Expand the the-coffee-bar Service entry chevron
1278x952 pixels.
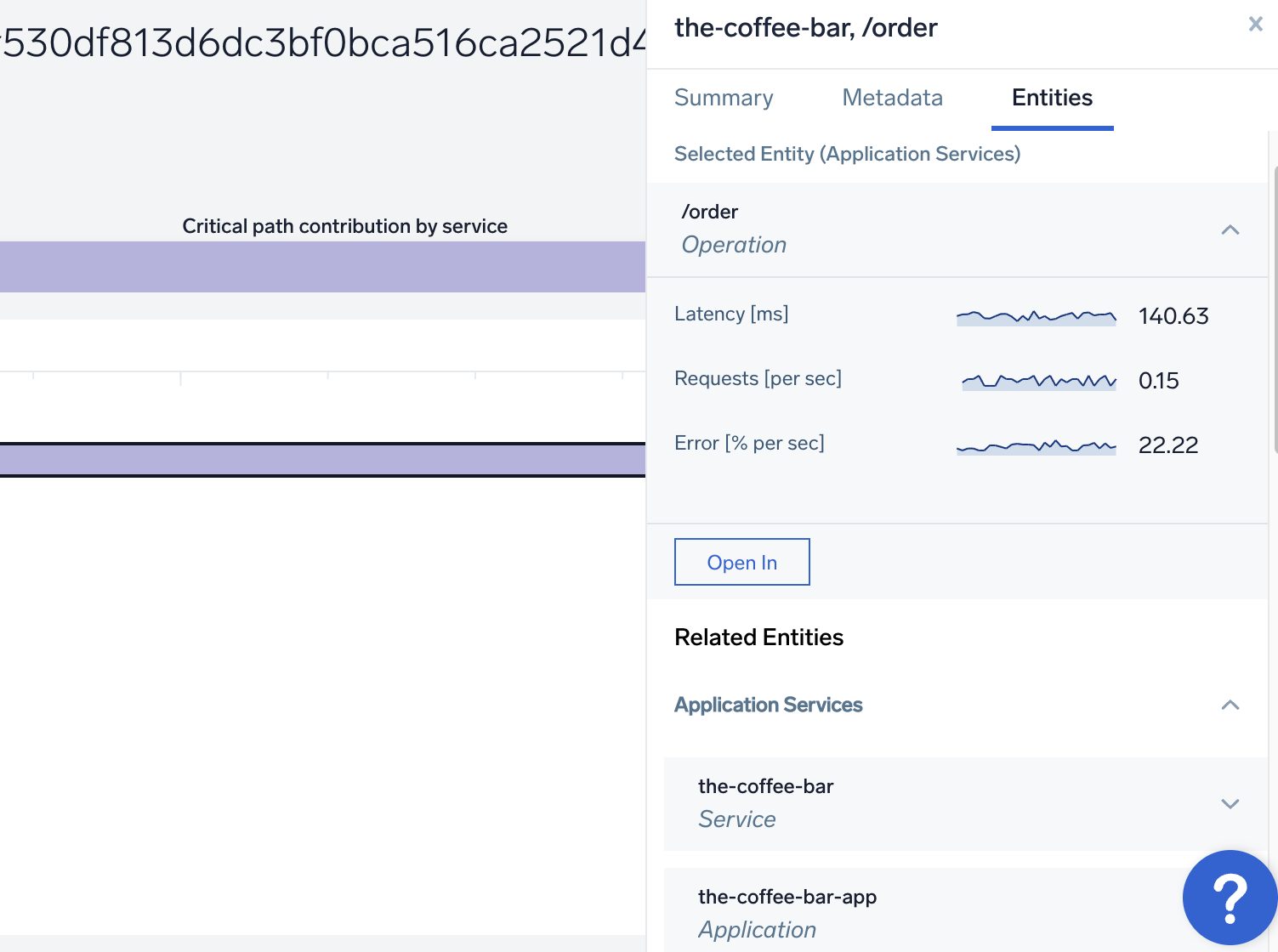[1230, 803]
